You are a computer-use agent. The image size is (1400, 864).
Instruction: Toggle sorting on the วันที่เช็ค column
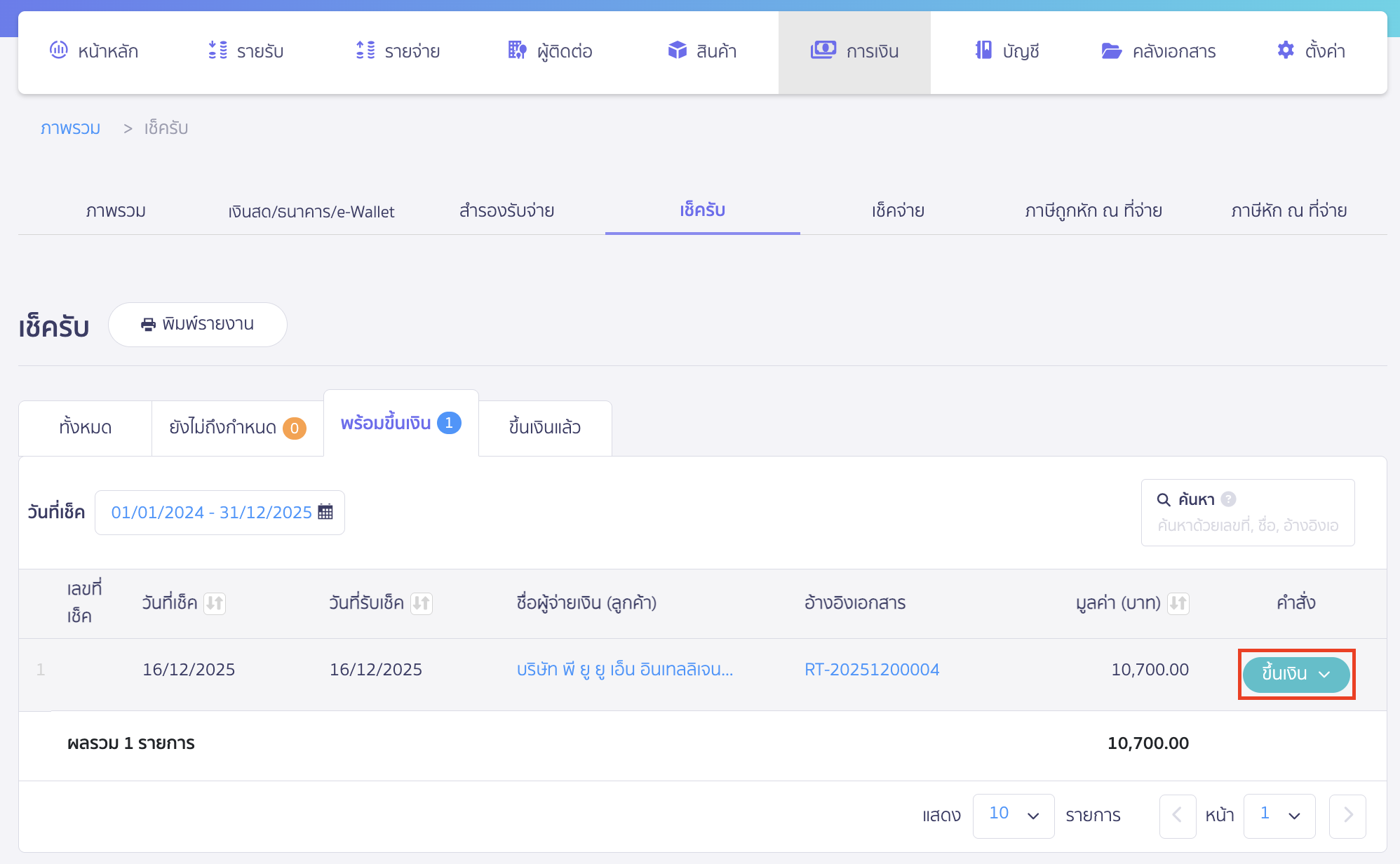pyautogui.click(x=215, y=603)
